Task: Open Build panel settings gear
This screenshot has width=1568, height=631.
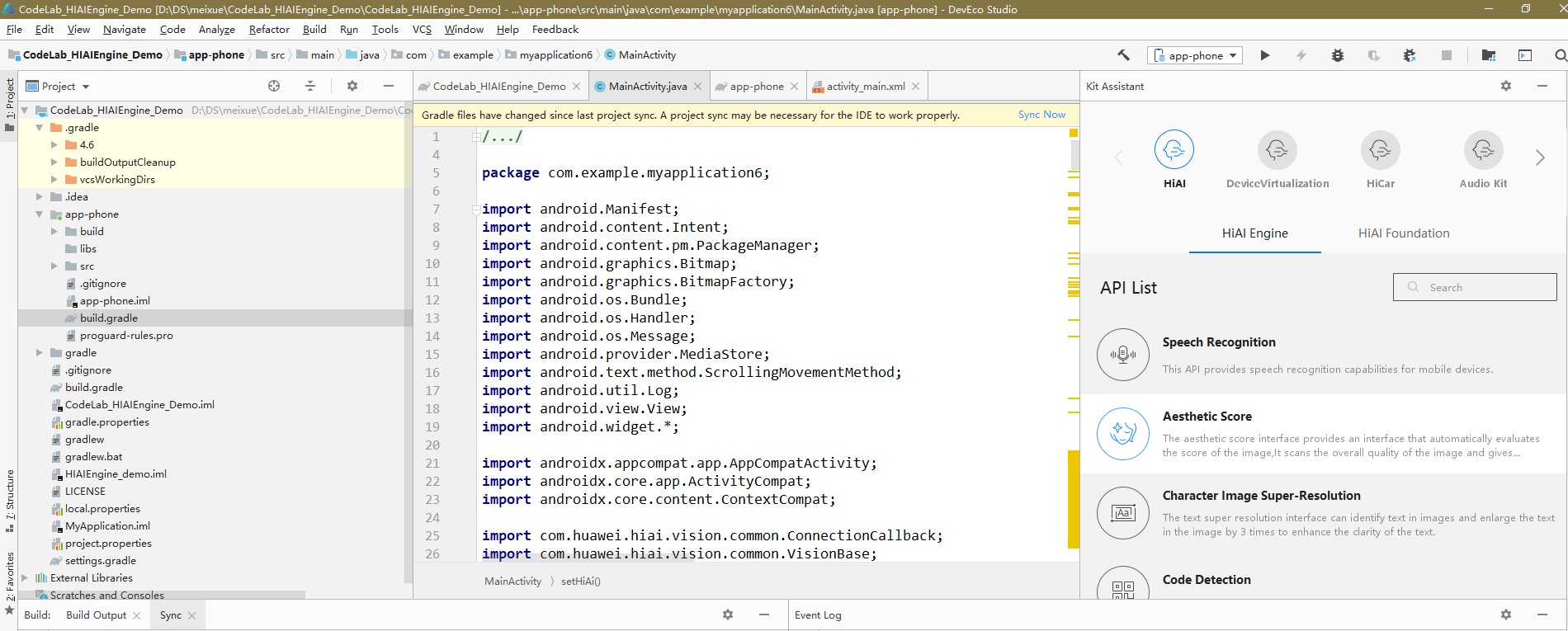Action: coord(728,615)
